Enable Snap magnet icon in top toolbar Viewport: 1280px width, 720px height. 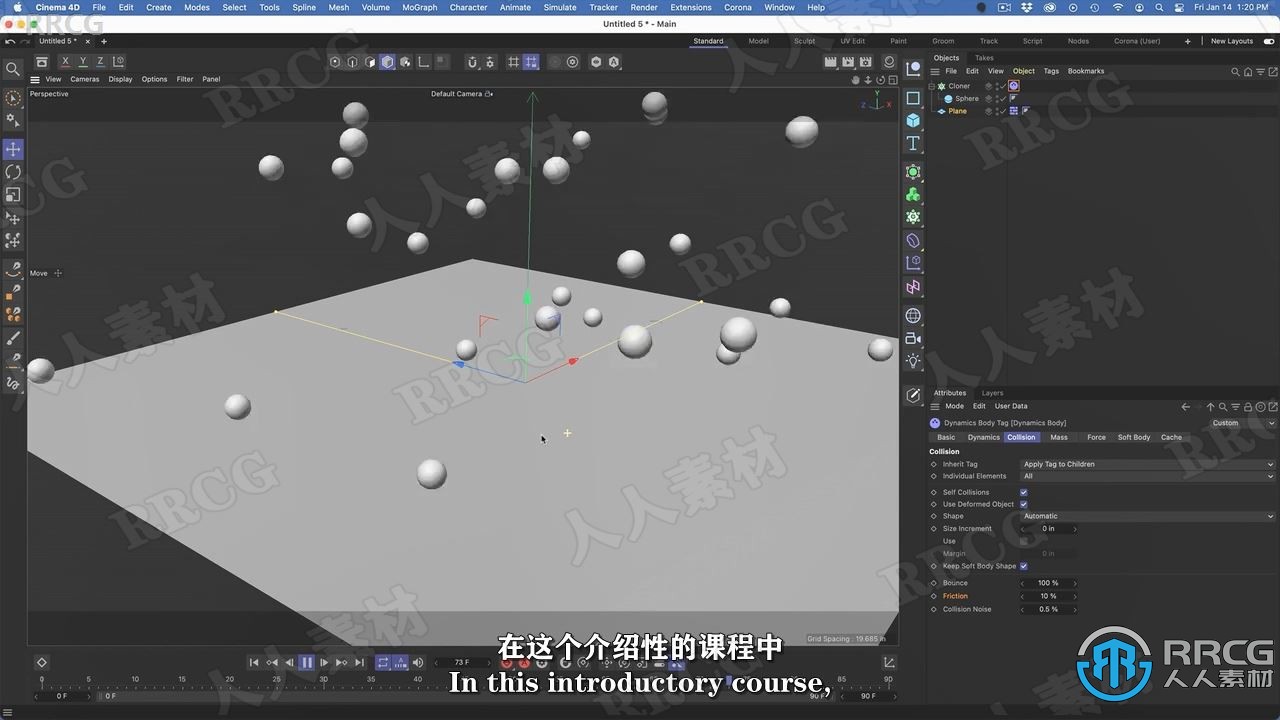472,62
